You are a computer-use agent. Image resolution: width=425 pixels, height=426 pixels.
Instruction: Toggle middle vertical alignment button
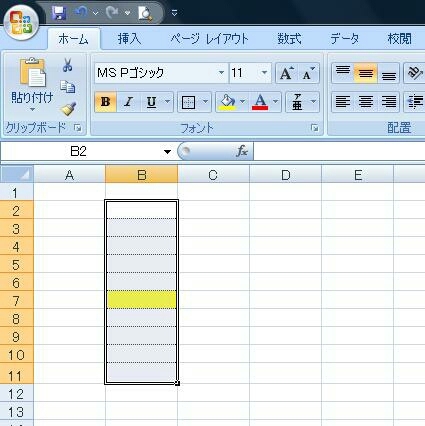(x=365, y=73)
